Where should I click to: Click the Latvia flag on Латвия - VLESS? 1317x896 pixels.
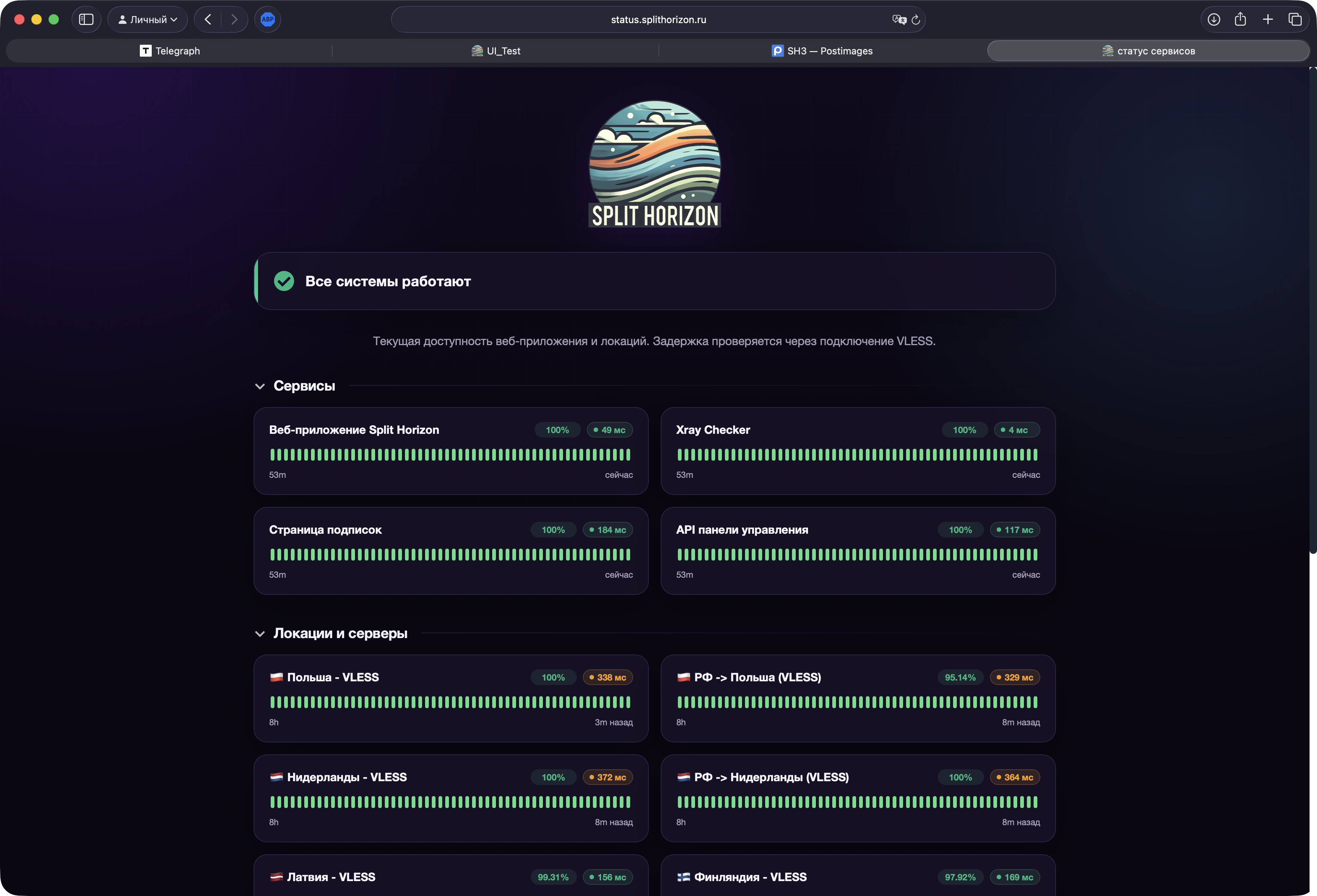click(x=277, y=877)
